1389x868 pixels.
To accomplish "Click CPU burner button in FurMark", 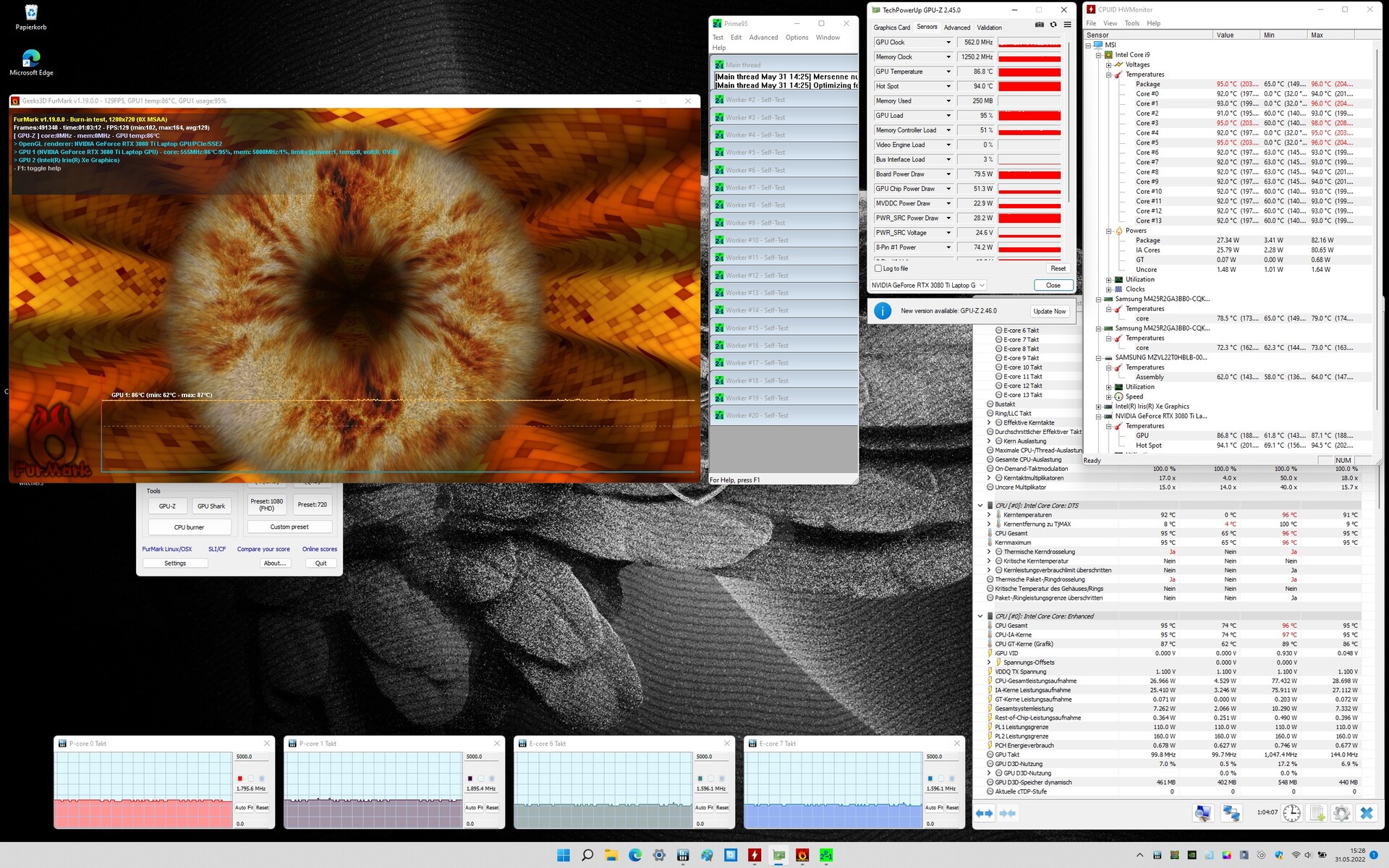I will click(189, 527).
